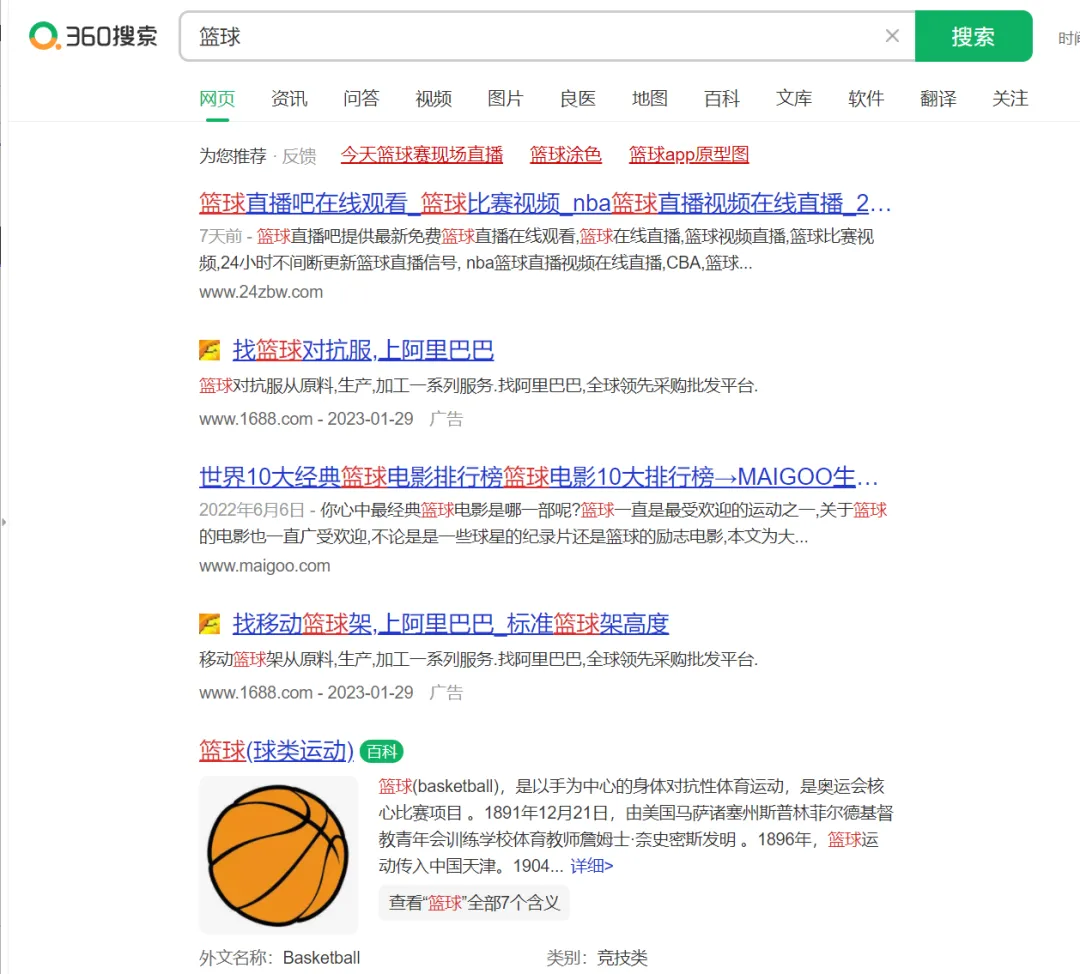
Task: Switch to the 百科 tab
Action: pos(721,99)
